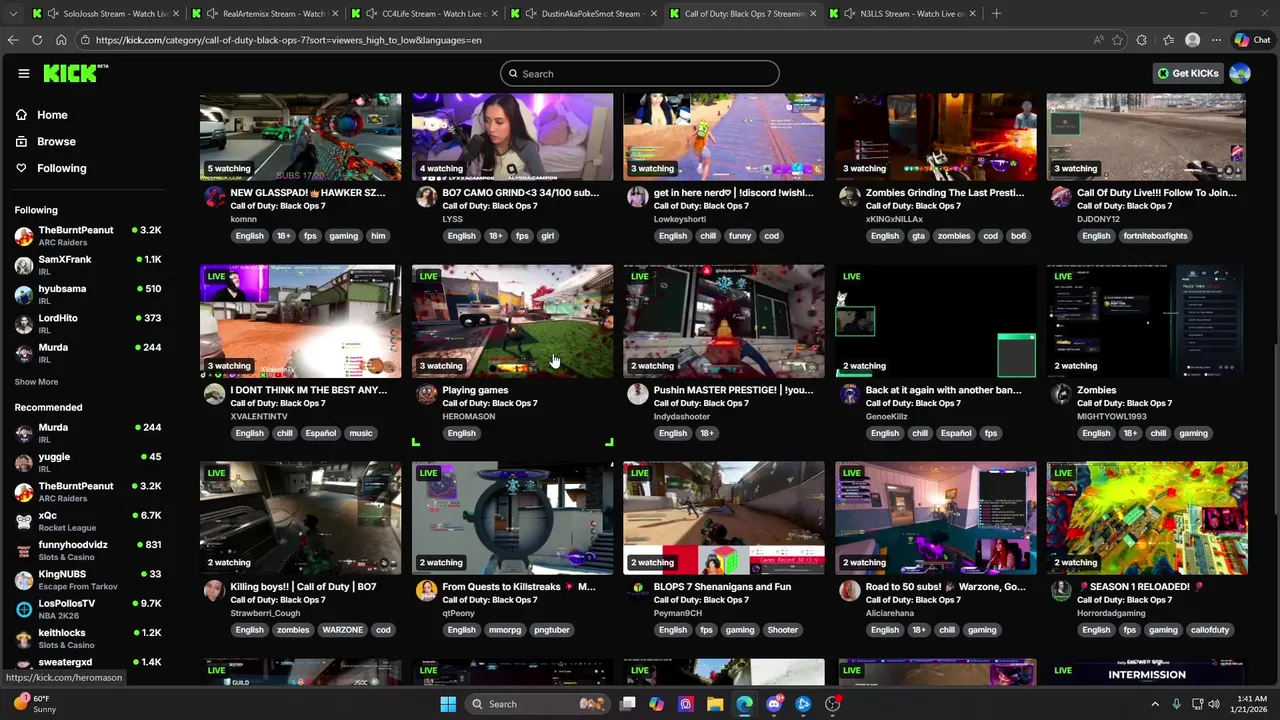
Task: Select the 'girl' tag under LYSS stream
Action: [548, 236]
